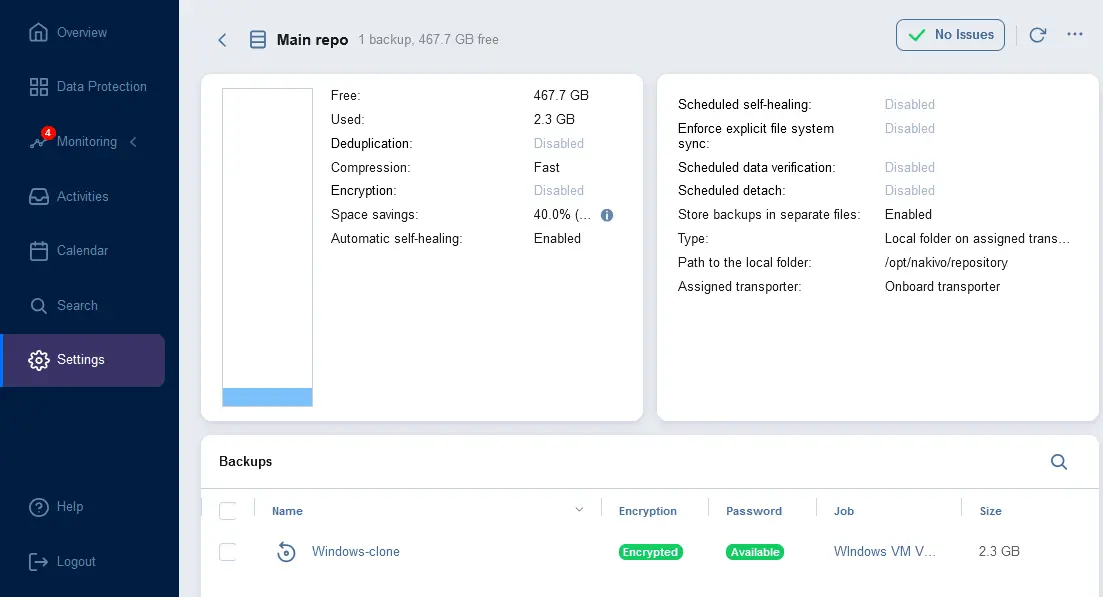Toggle the select-all checkbox in Backups header
The height and width of the screenshot is (597, 1103).
[x=228, y=511]
